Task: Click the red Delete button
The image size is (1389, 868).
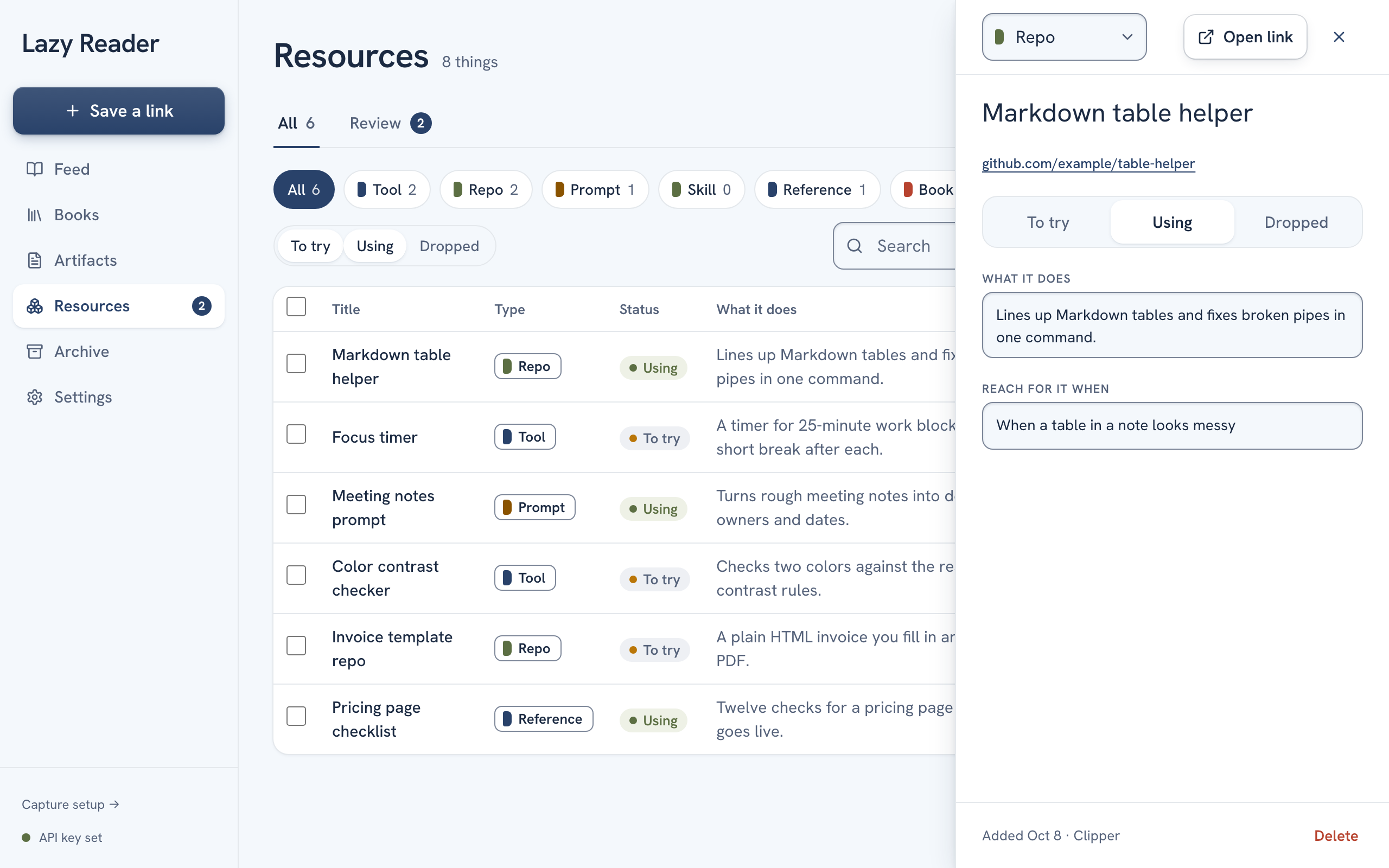Action: click(x=1336, y=835)
